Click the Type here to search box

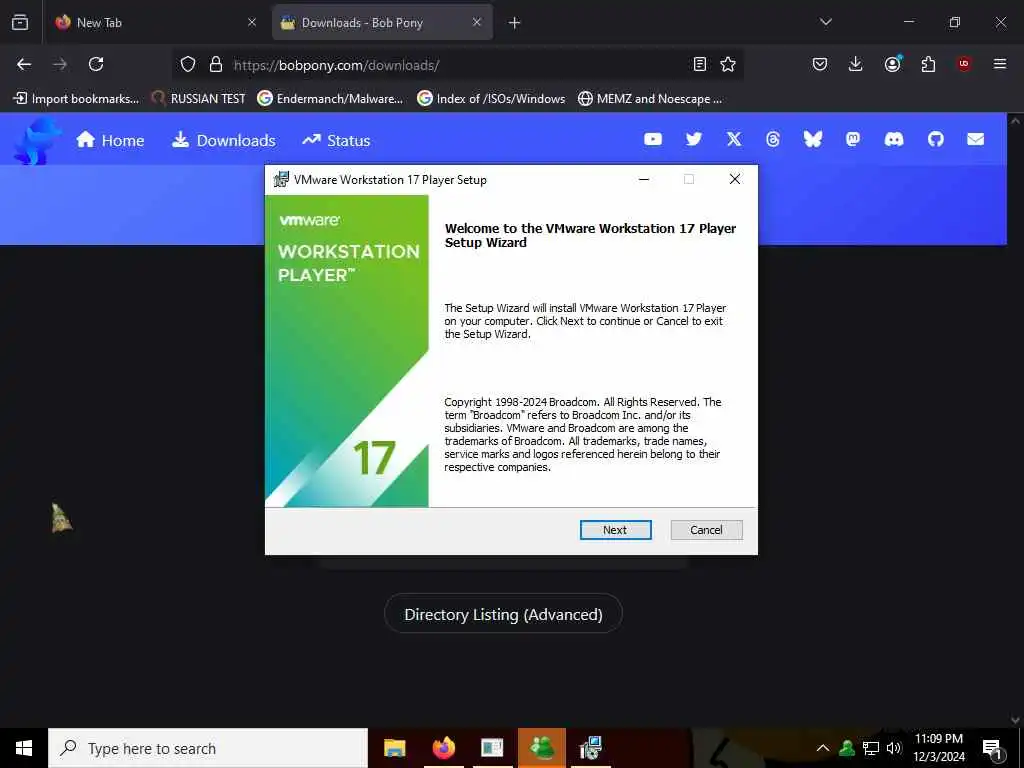pos(208,748)
